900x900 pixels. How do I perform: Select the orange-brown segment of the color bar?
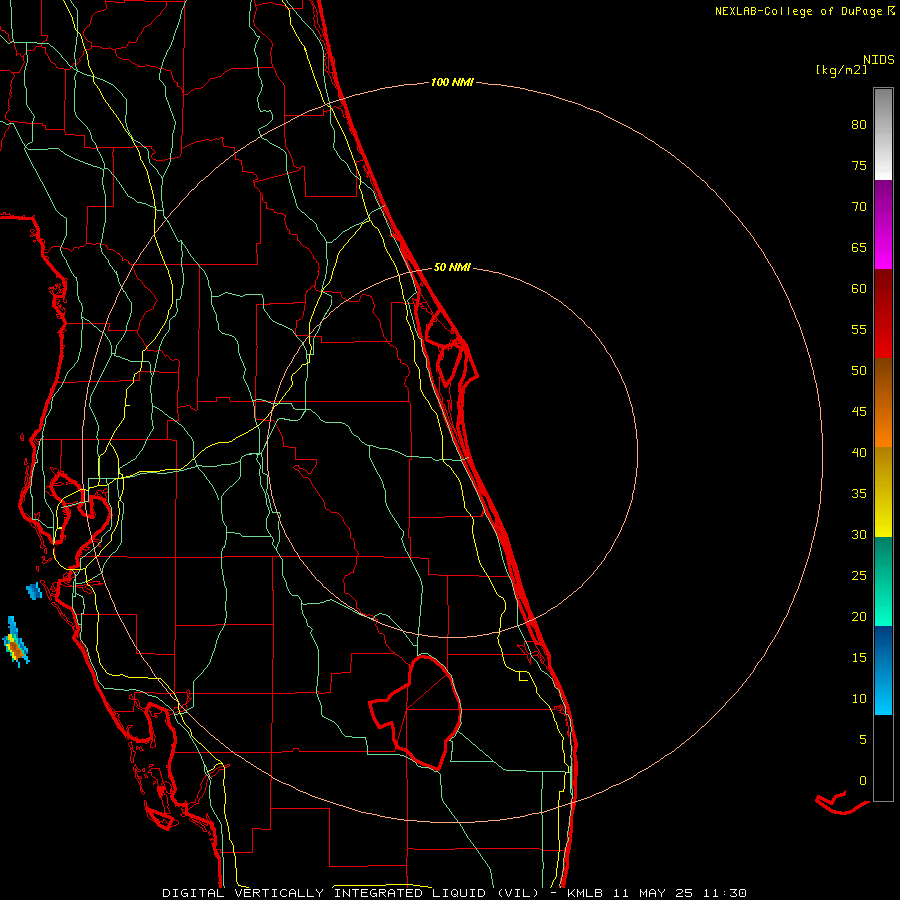pos(883,402)
